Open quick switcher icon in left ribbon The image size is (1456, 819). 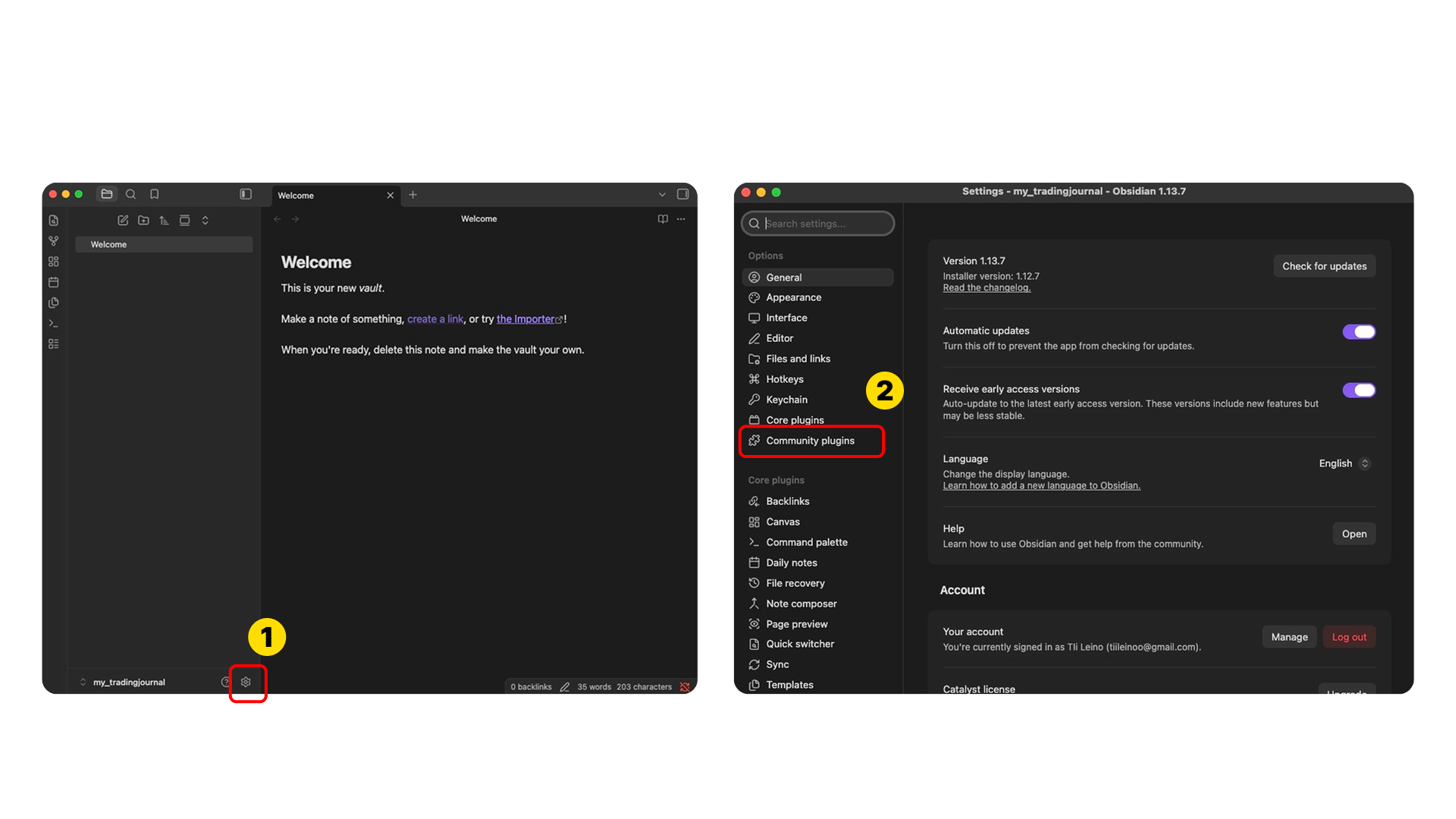pyautogui.click(x=53, y=221)
